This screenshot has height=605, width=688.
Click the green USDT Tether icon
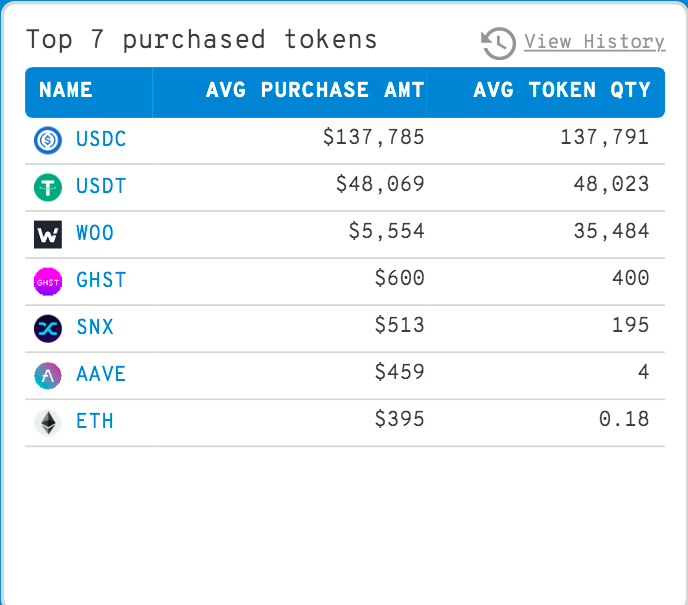(48, 187)
